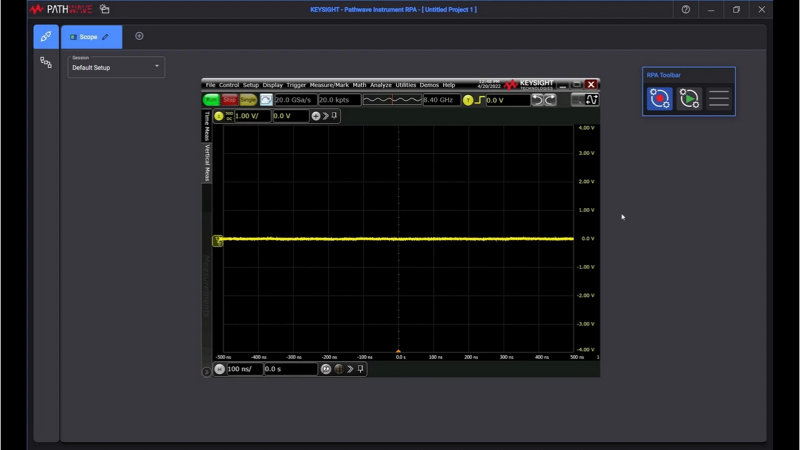
Task: Click the pin icon in timebase toolbar
Action: pyautogui.click(x=361, y=369)
